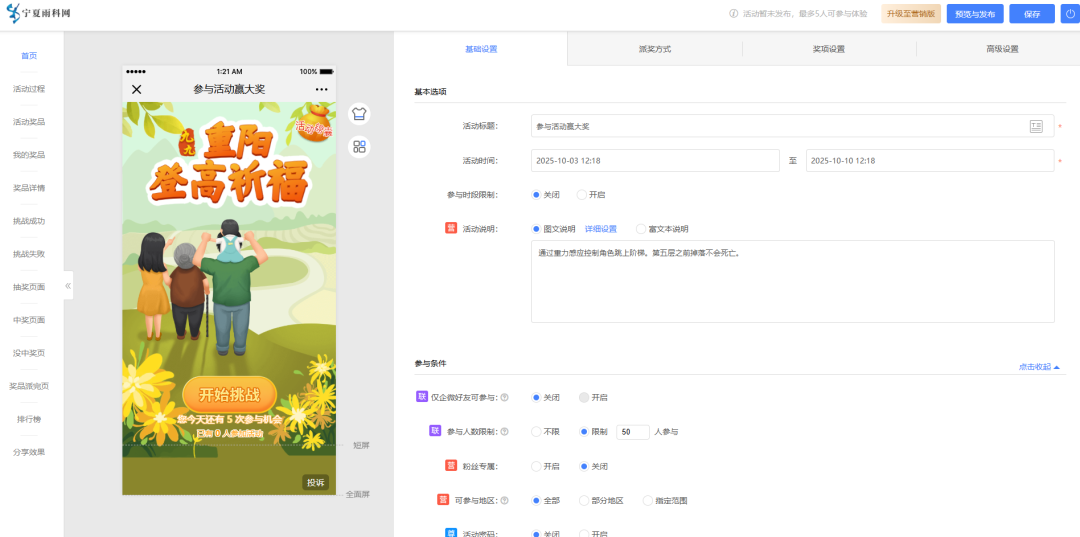Open the end time picker 2025-10-10 12:18

[930, 160]
